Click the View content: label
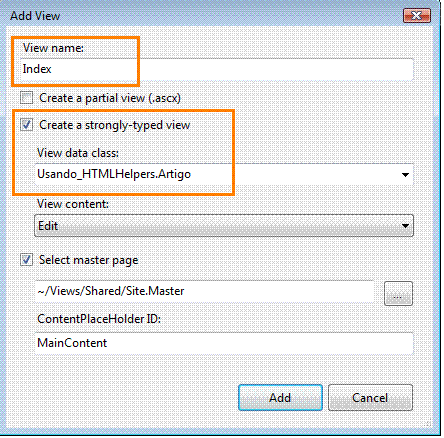Screen dimensions: 444x438 pos(73,204)
